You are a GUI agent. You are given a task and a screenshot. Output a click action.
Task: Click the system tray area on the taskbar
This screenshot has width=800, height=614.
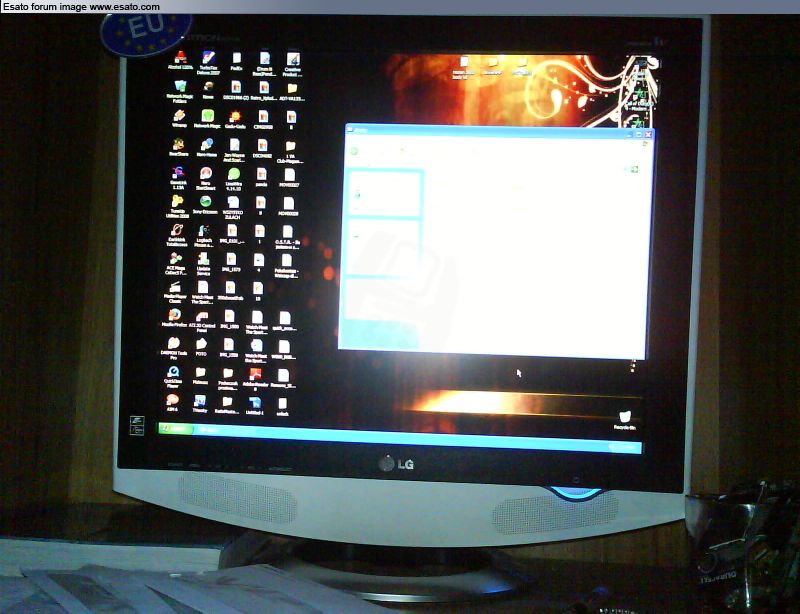(x=624, y=447)
